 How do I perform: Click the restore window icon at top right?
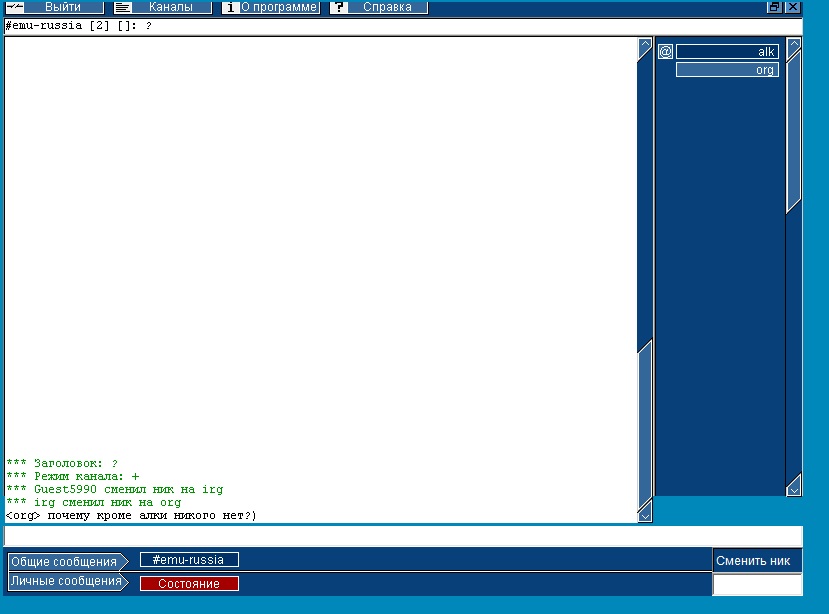click(774, 7)
